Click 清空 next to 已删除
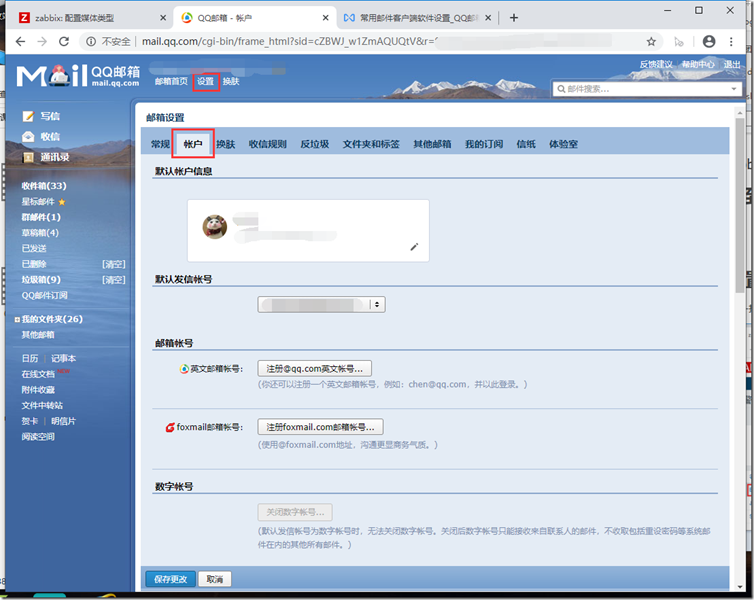754x600 pixels. pyautogui.click(x=113, y=264)
